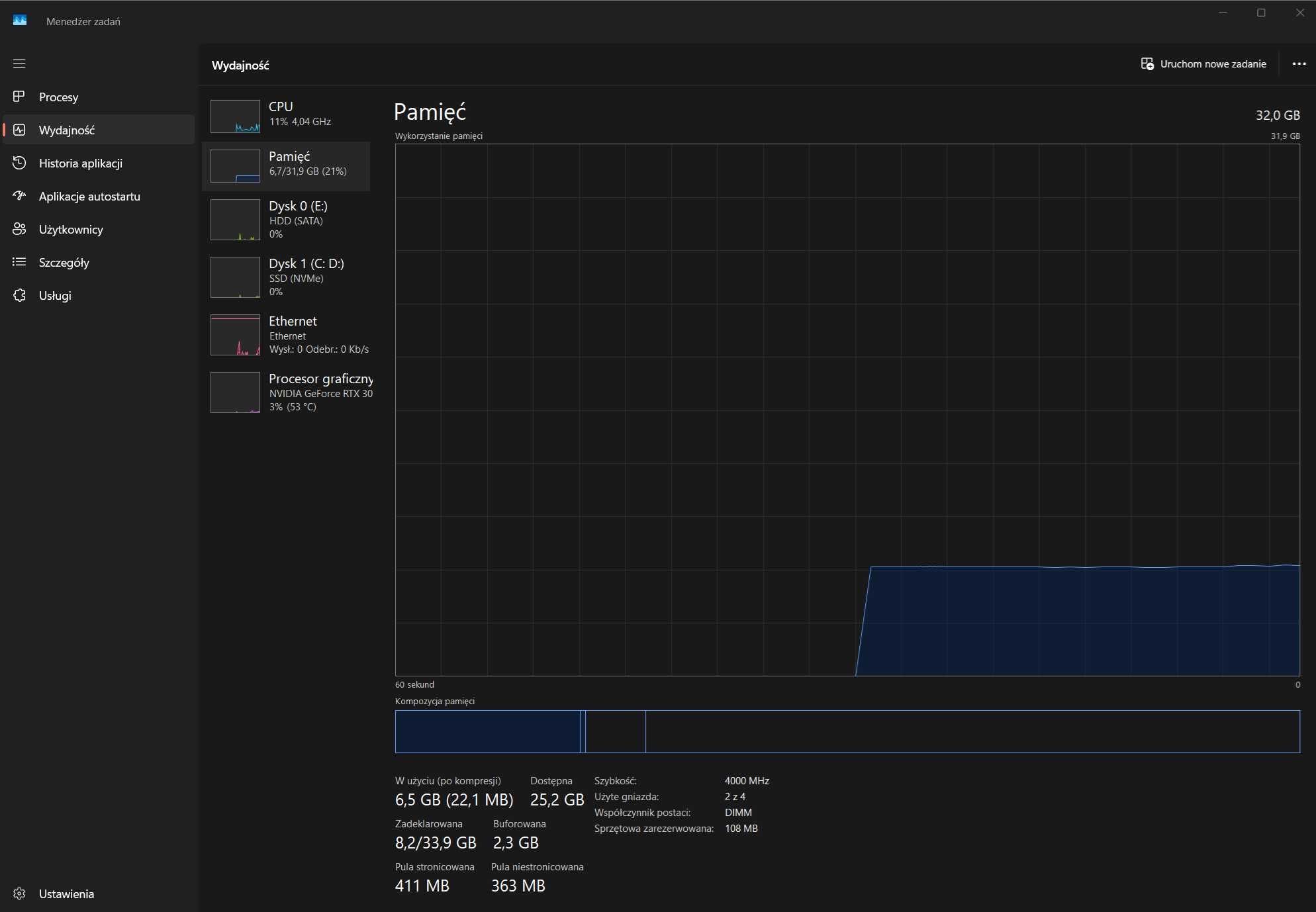
Task: Click the '6,7/31,9 GB (21%)' memory text
Action: [308, 171]
